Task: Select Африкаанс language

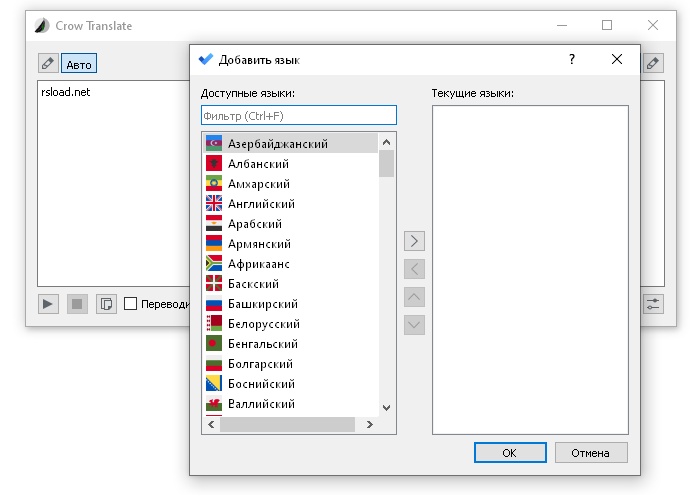Action: [x=291, y=263]
